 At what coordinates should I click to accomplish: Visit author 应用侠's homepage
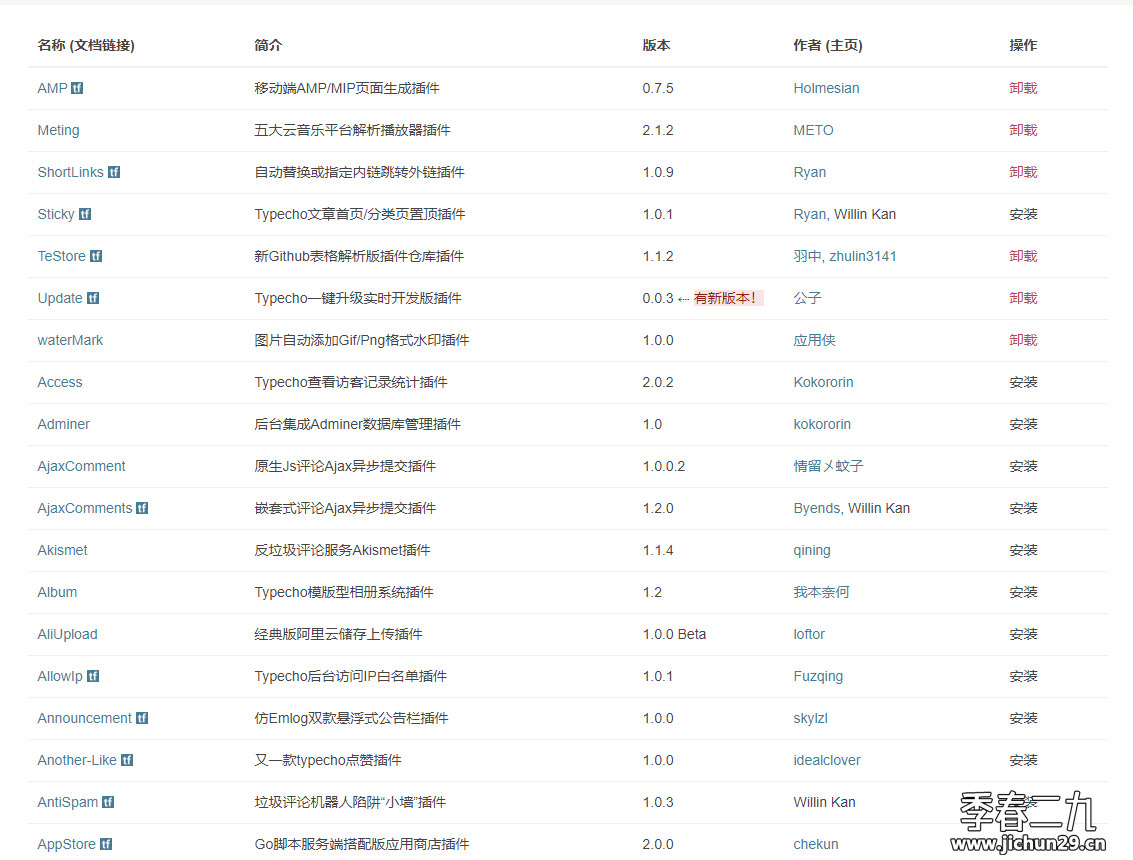click(814, 340)
